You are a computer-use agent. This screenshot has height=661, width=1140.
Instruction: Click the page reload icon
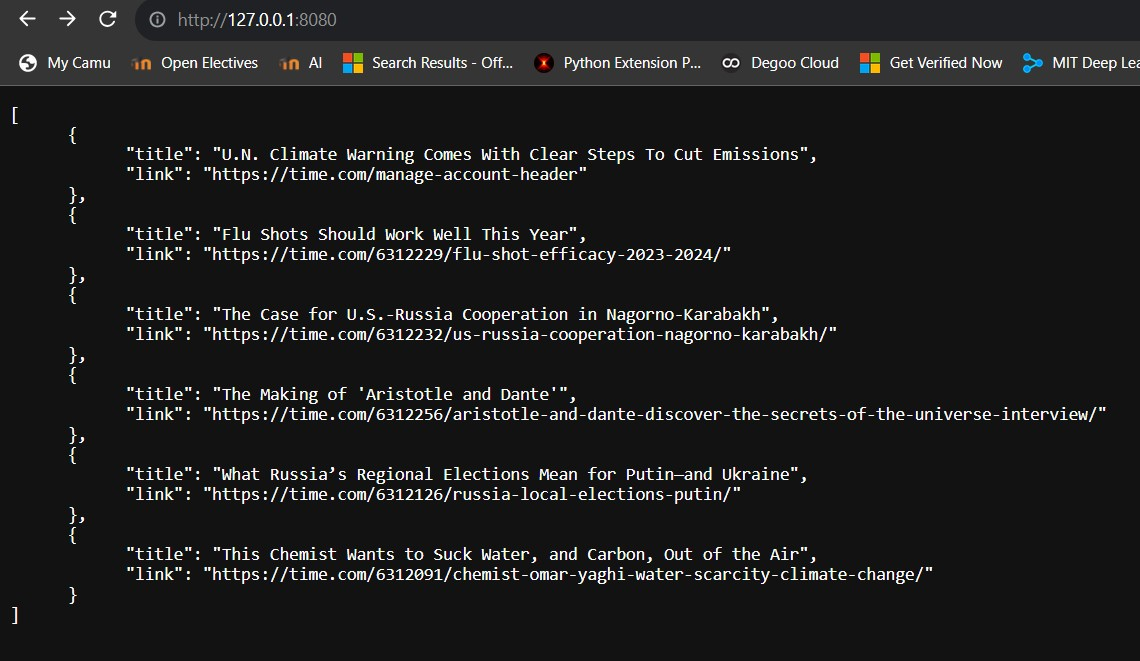109,20
